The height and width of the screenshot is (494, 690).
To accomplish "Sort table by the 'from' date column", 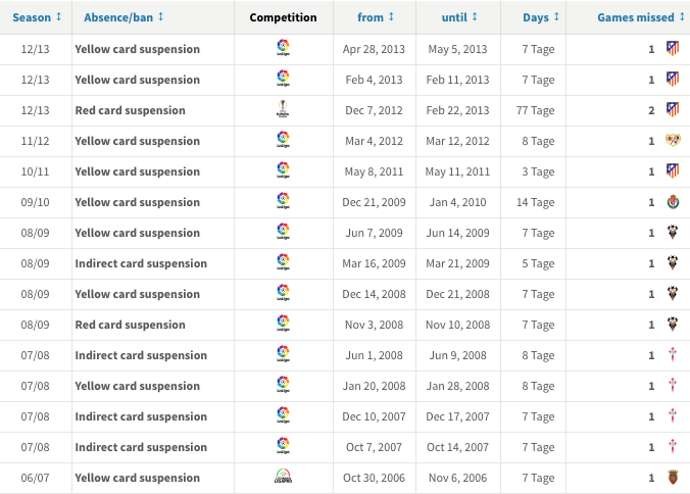I will [375, 17].
